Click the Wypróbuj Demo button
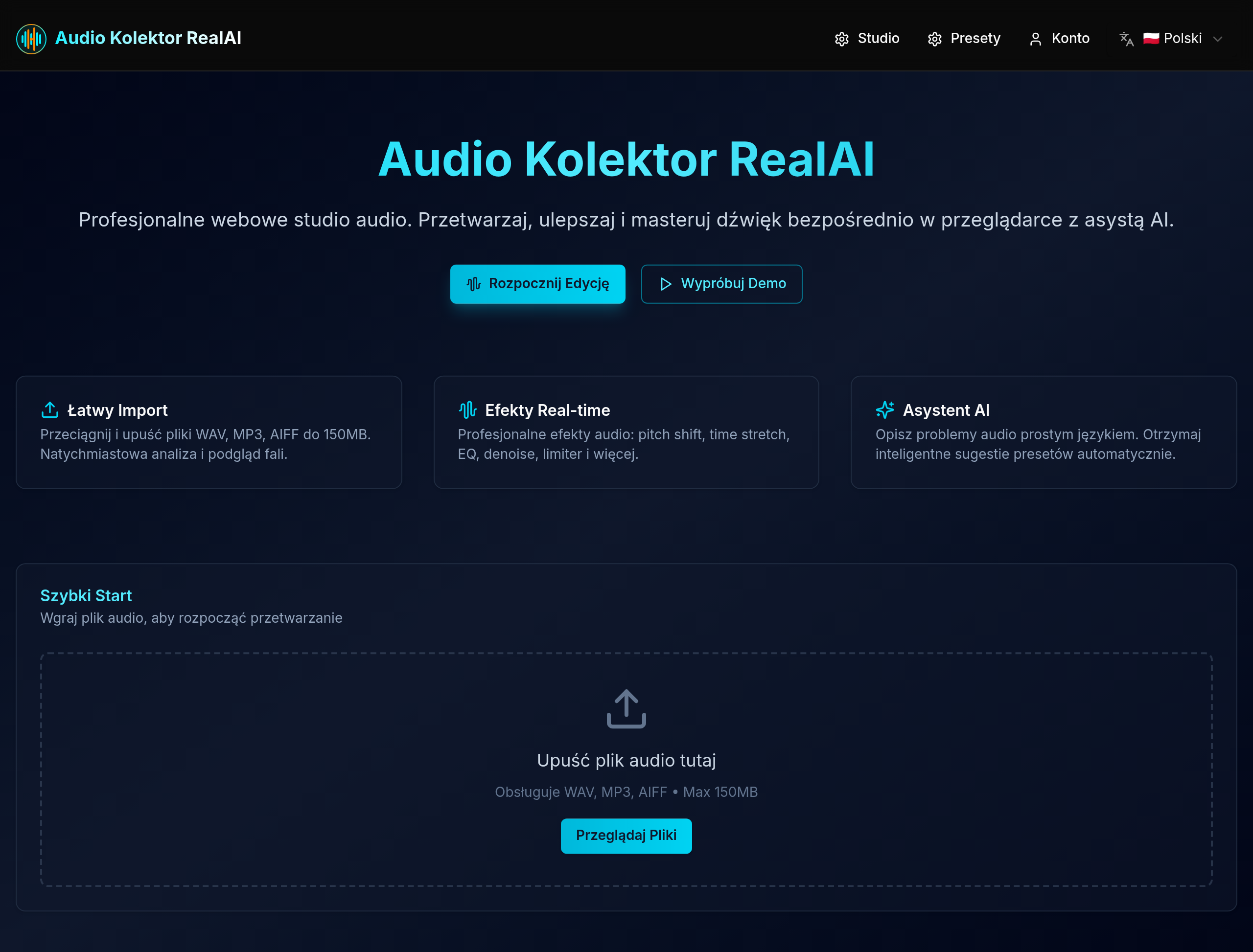The image size is (1253, 952). click(722, 284)
